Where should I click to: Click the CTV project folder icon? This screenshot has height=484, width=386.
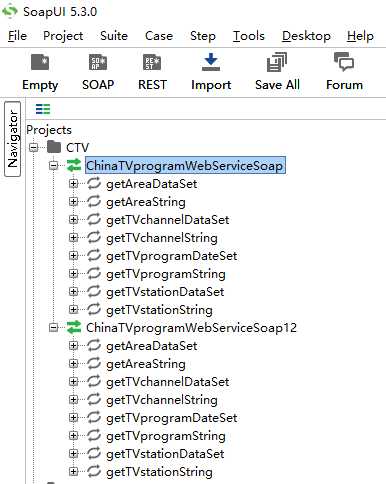coord(54,147)
